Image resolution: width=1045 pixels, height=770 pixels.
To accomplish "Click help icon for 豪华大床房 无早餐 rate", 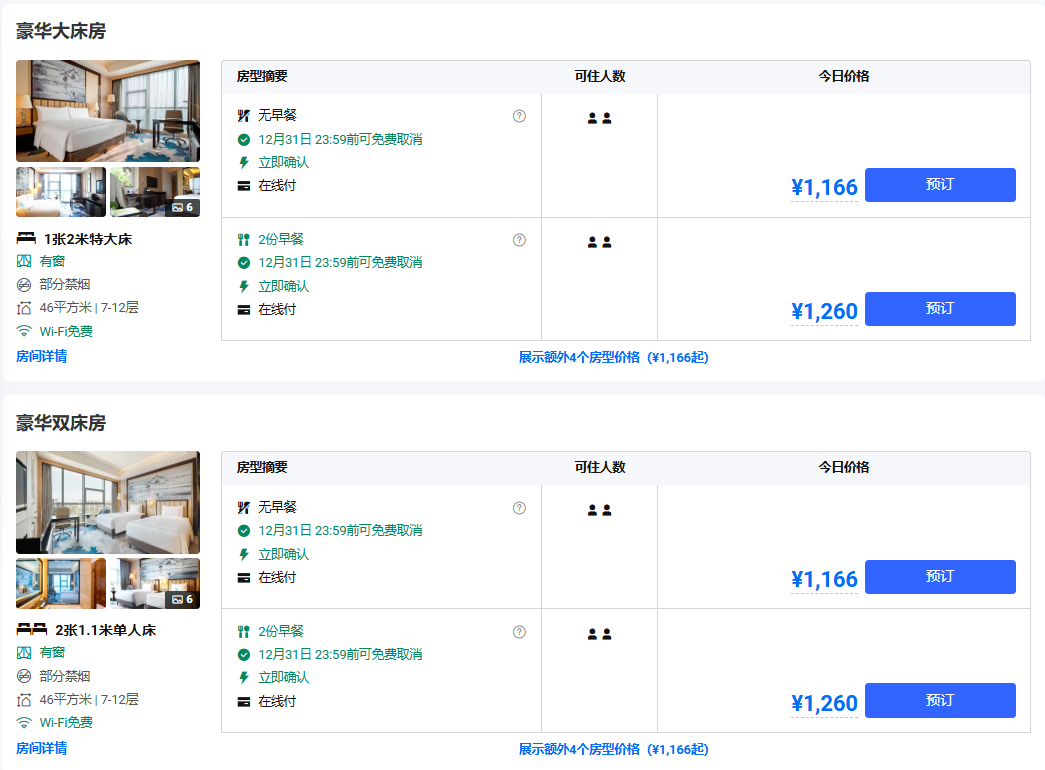I will (519, 116).
